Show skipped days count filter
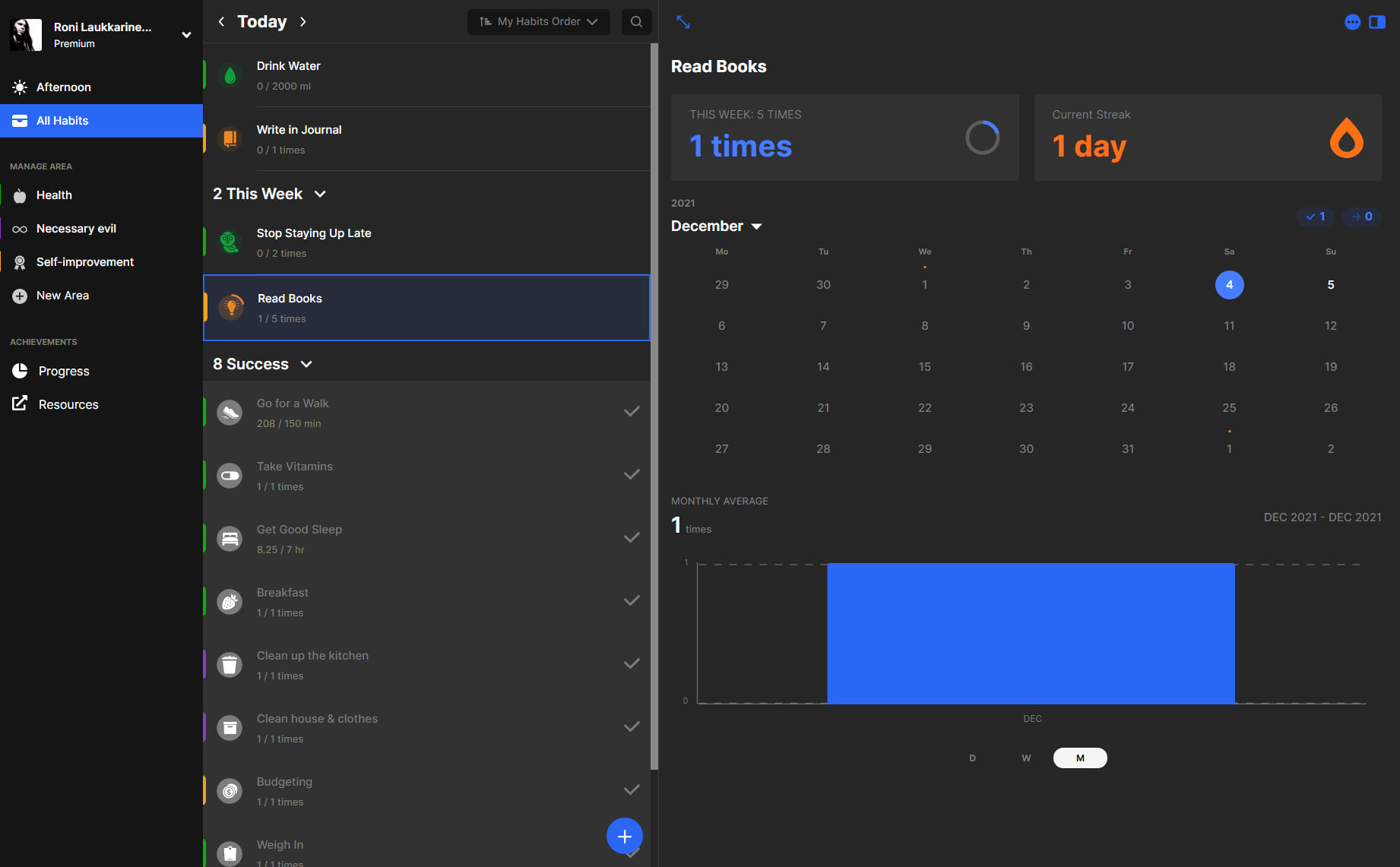Viewport: 1400px width, 867px height. coord(1361,217)
